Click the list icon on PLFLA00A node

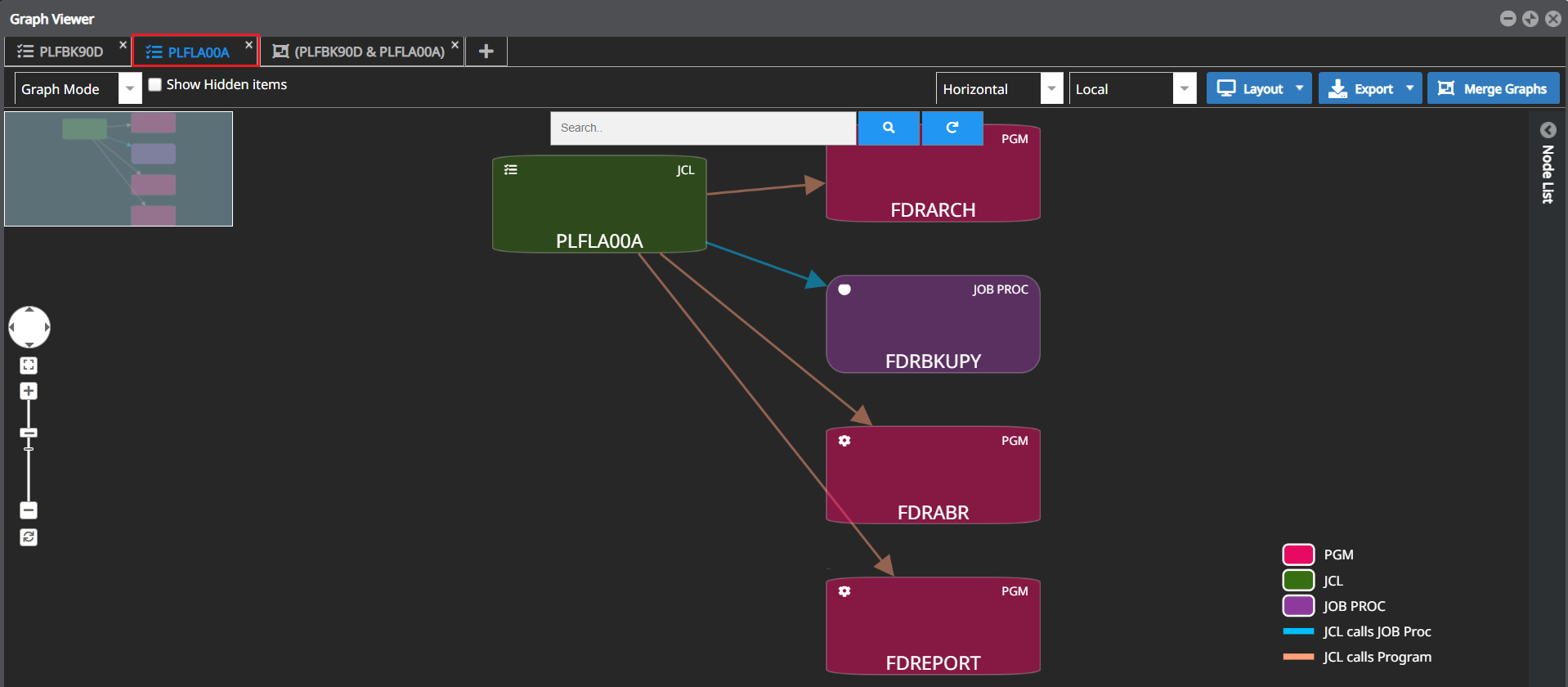(x=511, y=170)
